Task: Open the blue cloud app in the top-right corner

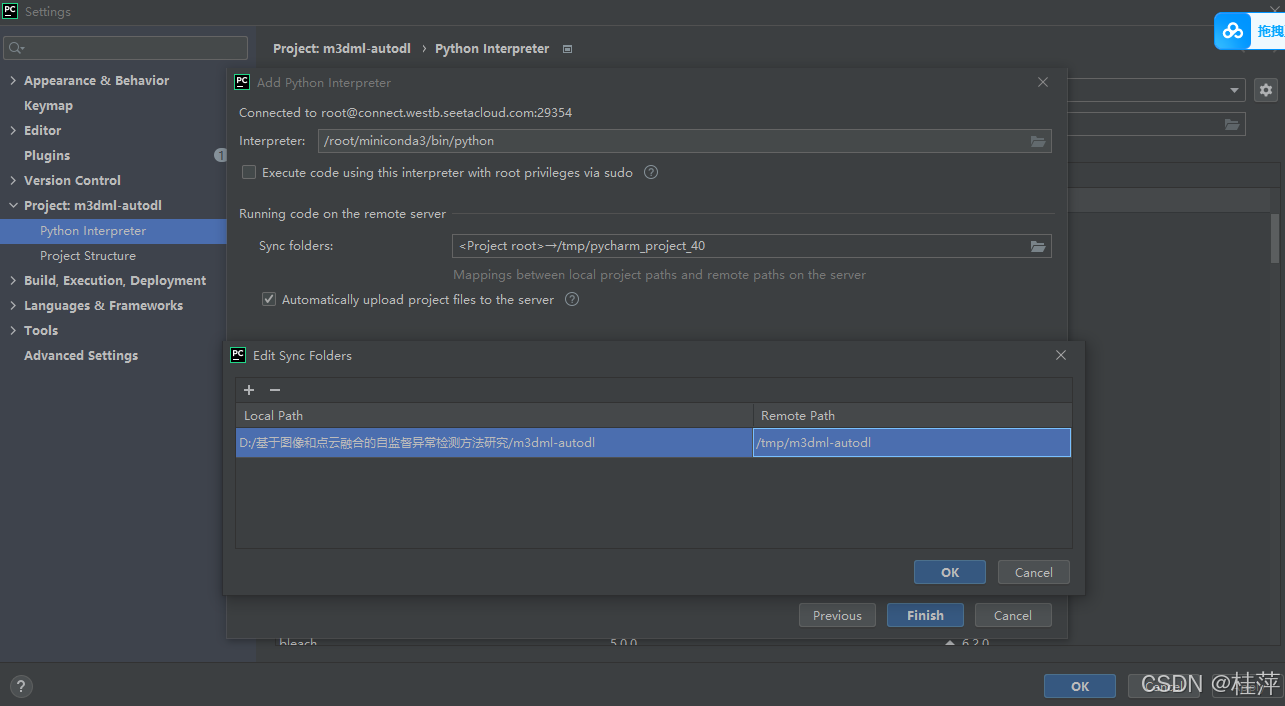Action: click(1231, 31)
